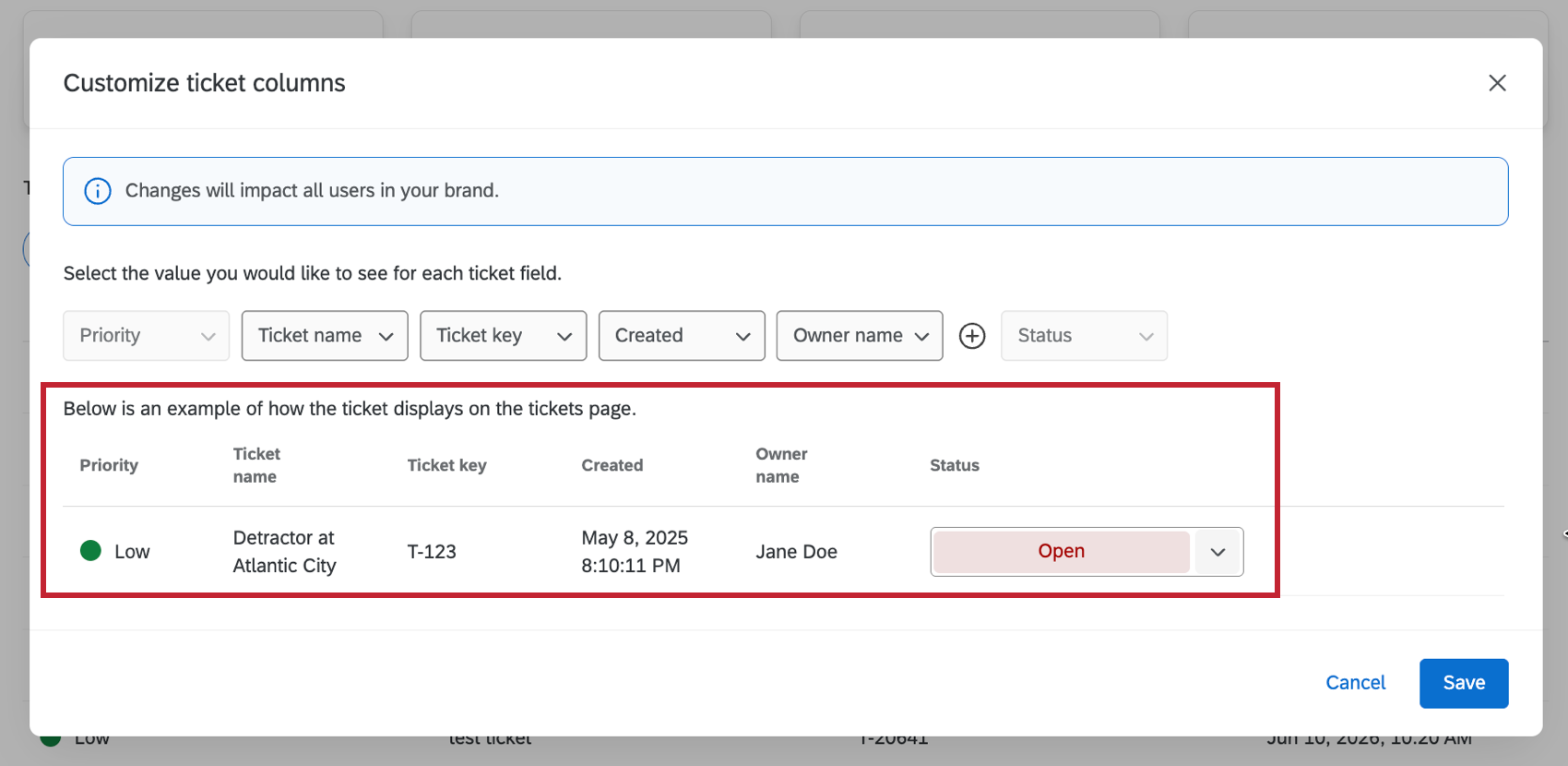Image resolution: width=1568 pixels, height=766 pixels.
Task: Open the Status column dropdown
Action: (x=1085, y=336)
